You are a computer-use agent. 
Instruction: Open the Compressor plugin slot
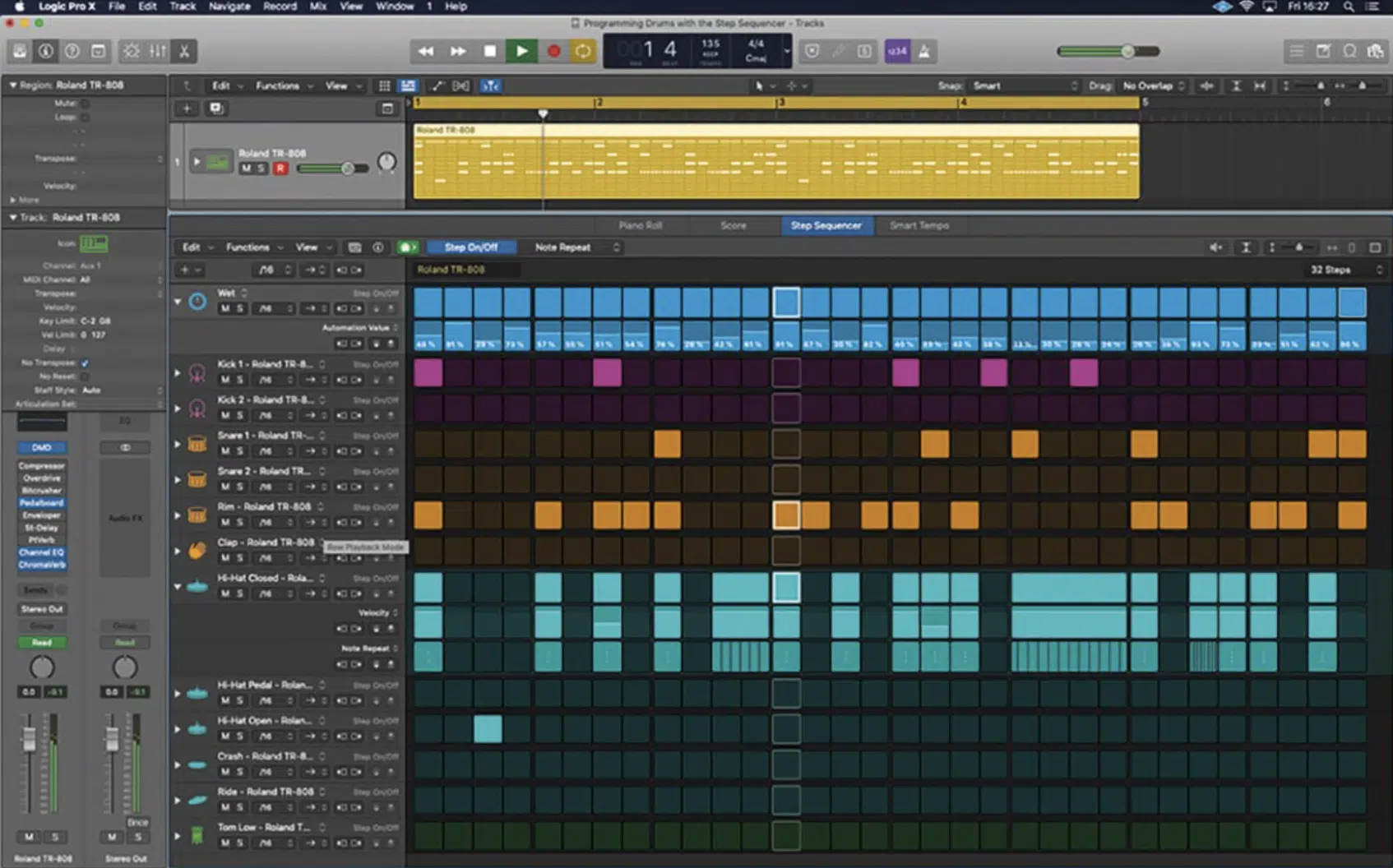click(42, 466)
